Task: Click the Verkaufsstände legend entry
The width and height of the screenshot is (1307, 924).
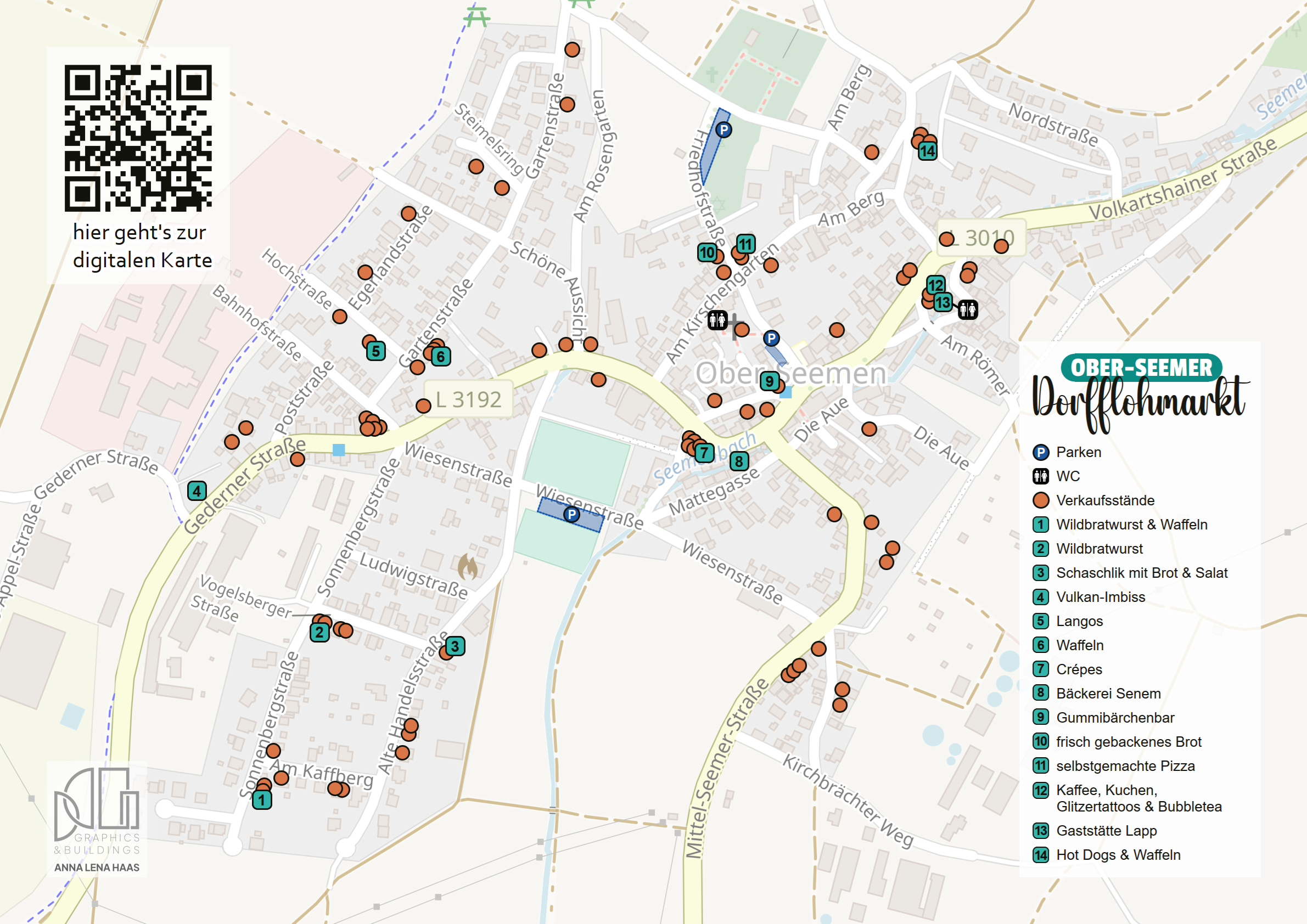Action: [1105, 501]
